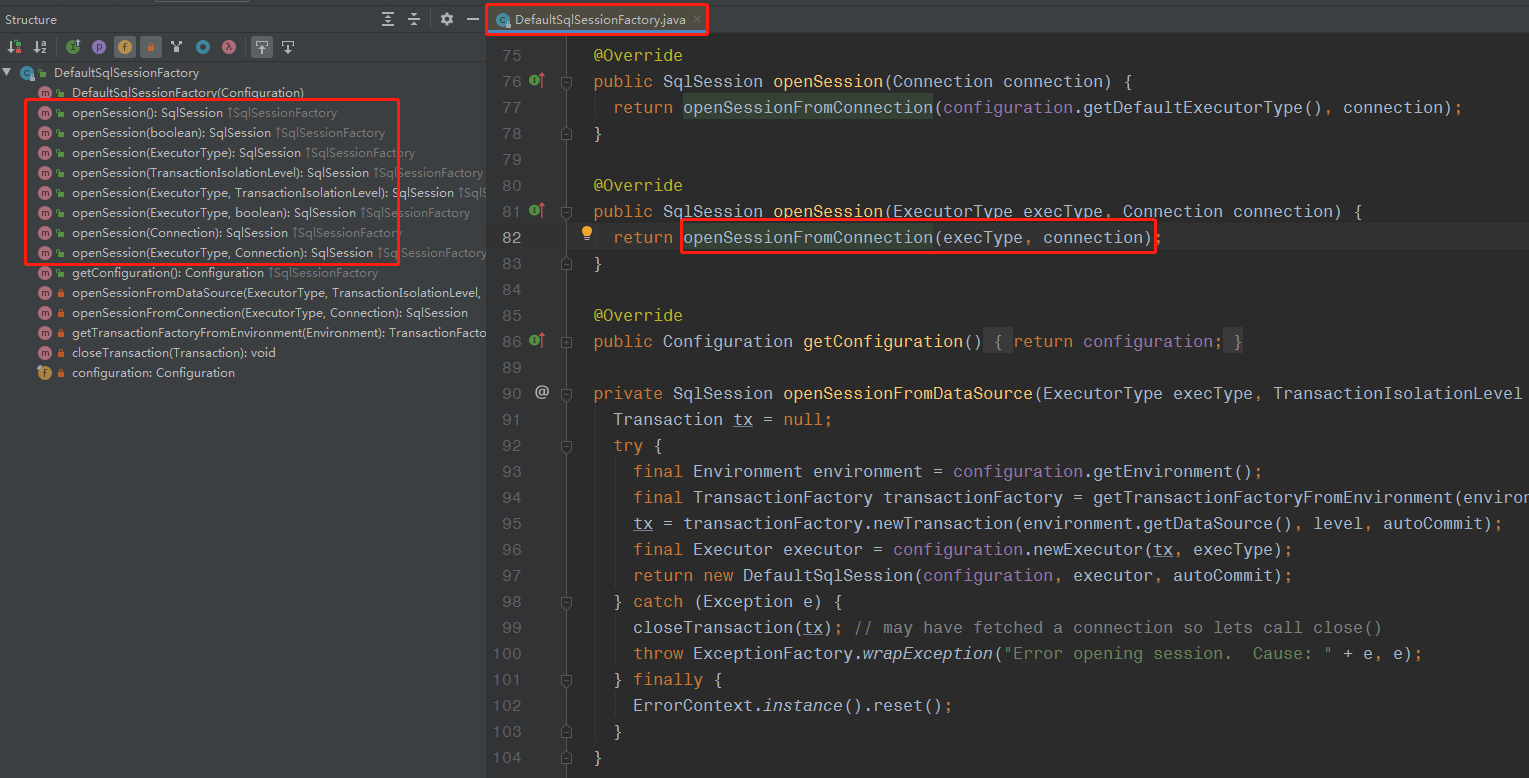
Task: Switch to DefaultSqlSessionFactory.java editor tab
Action: (600, 20)
